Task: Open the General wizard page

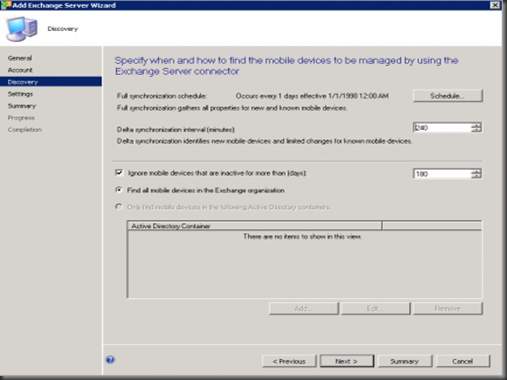Action: pyautogui.click(x=20, y=58)
